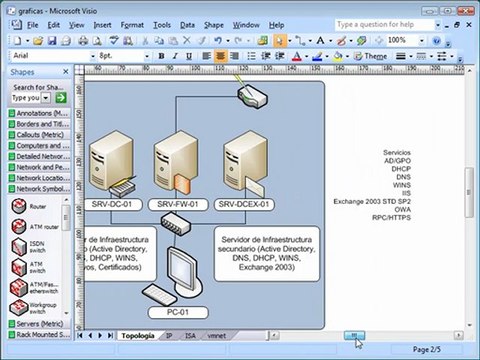Select the ISDN switch shape
Viewport: 480px width, 360px height.
[19, 247]
